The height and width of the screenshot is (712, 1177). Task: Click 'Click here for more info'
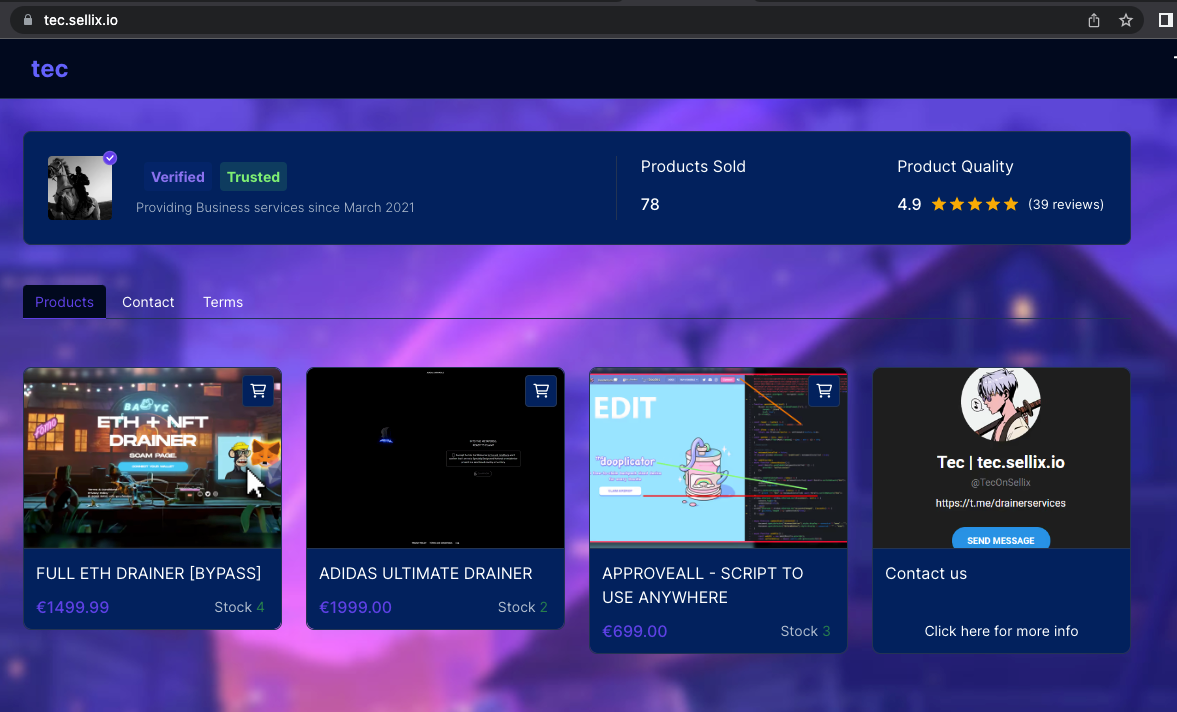tap(1001, 631)
